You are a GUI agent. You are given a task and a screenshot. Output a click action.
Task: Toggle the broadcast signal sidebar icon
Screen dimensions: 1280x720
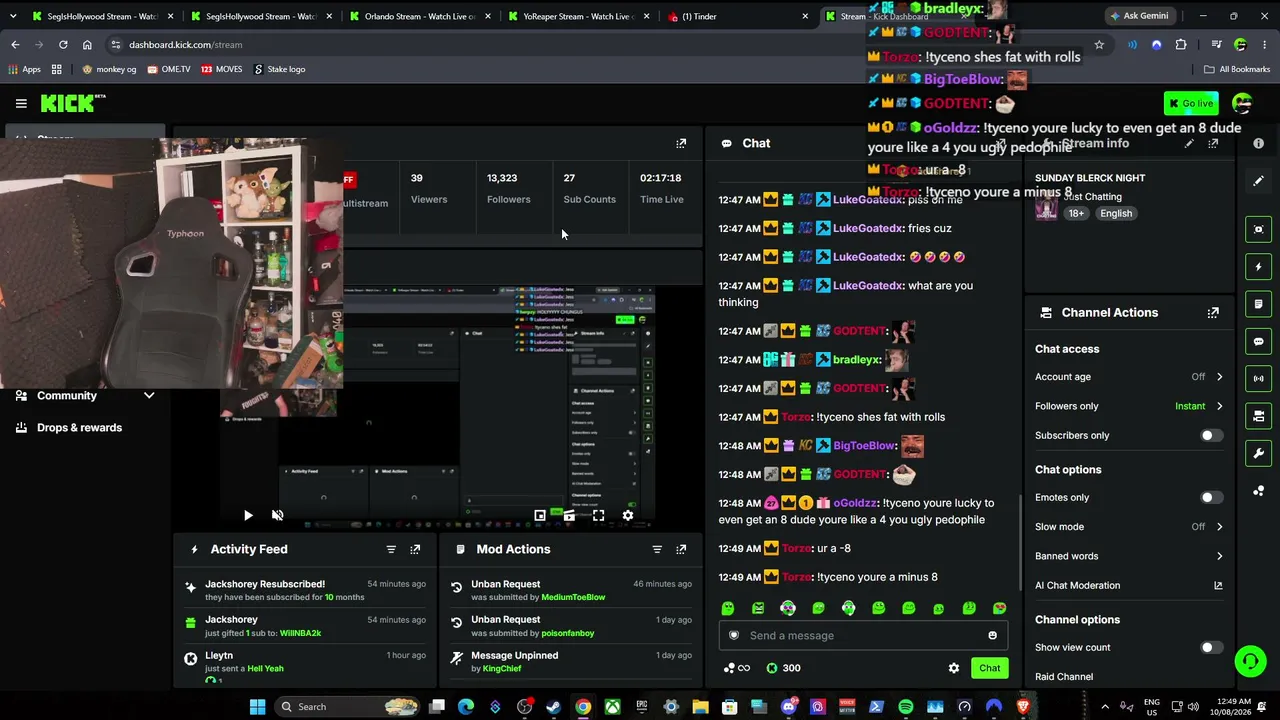click(1259, 378)
